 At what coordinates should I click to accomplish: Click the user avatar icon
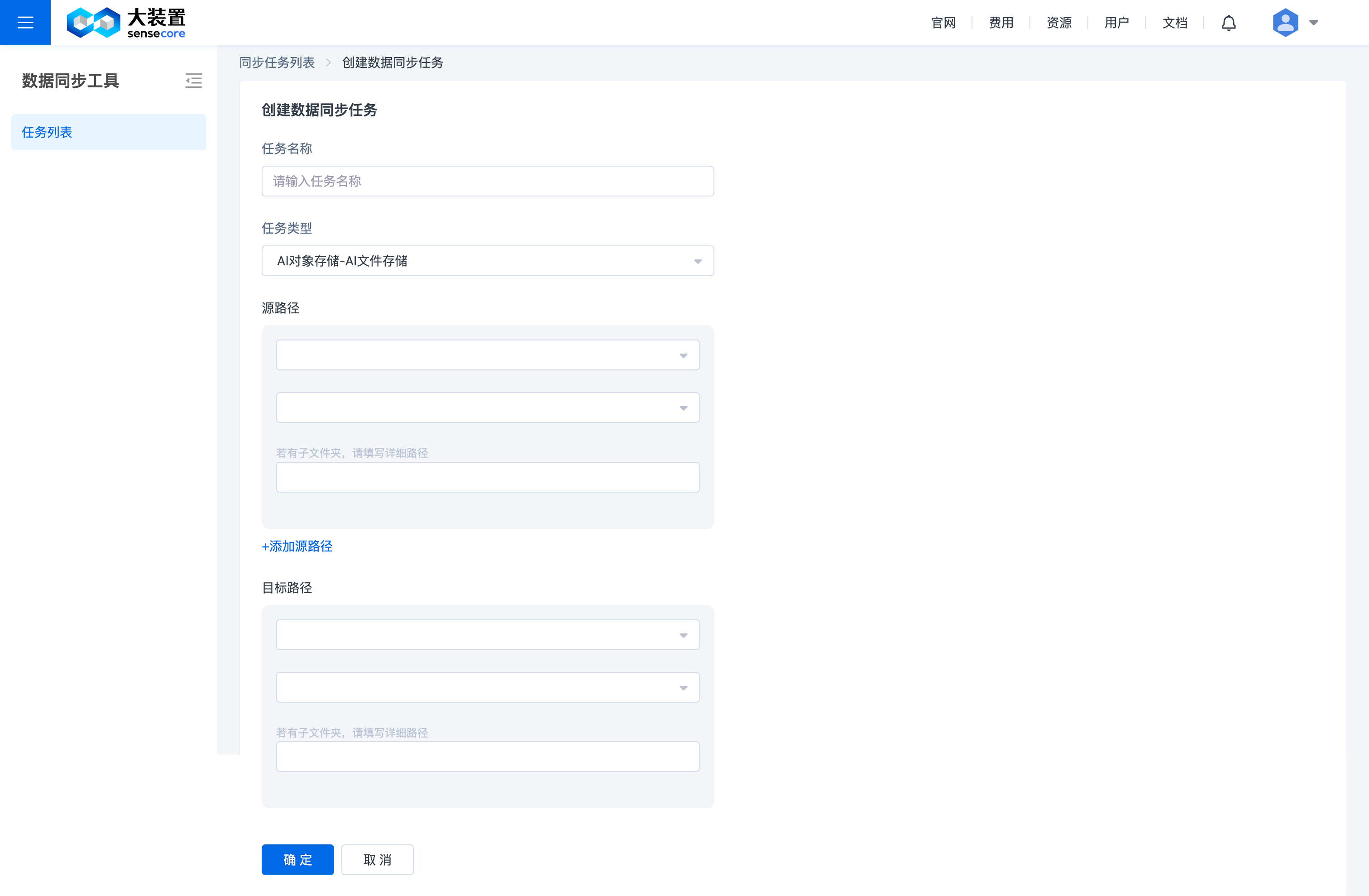(1285, 23)
